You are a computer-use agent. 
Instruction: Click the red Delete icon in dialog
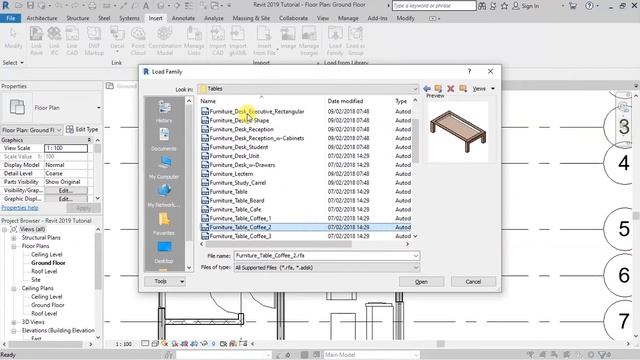coord(451,88)
